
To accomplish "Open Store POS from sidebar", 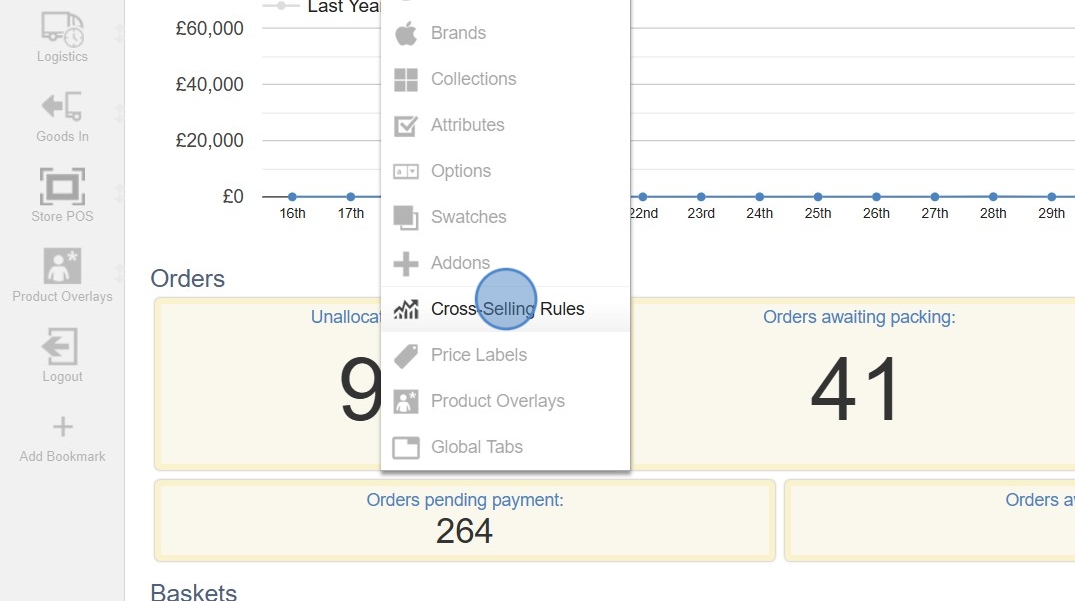I will [62, 186].
